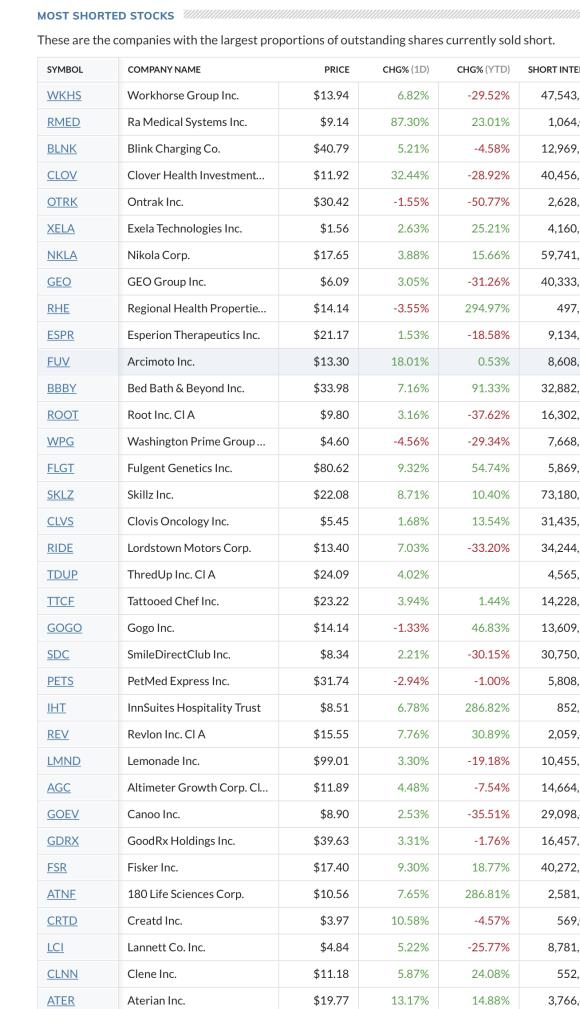Open the CLOV stock symbol
Screen dimensions: 580x1009
coord(62,175)
